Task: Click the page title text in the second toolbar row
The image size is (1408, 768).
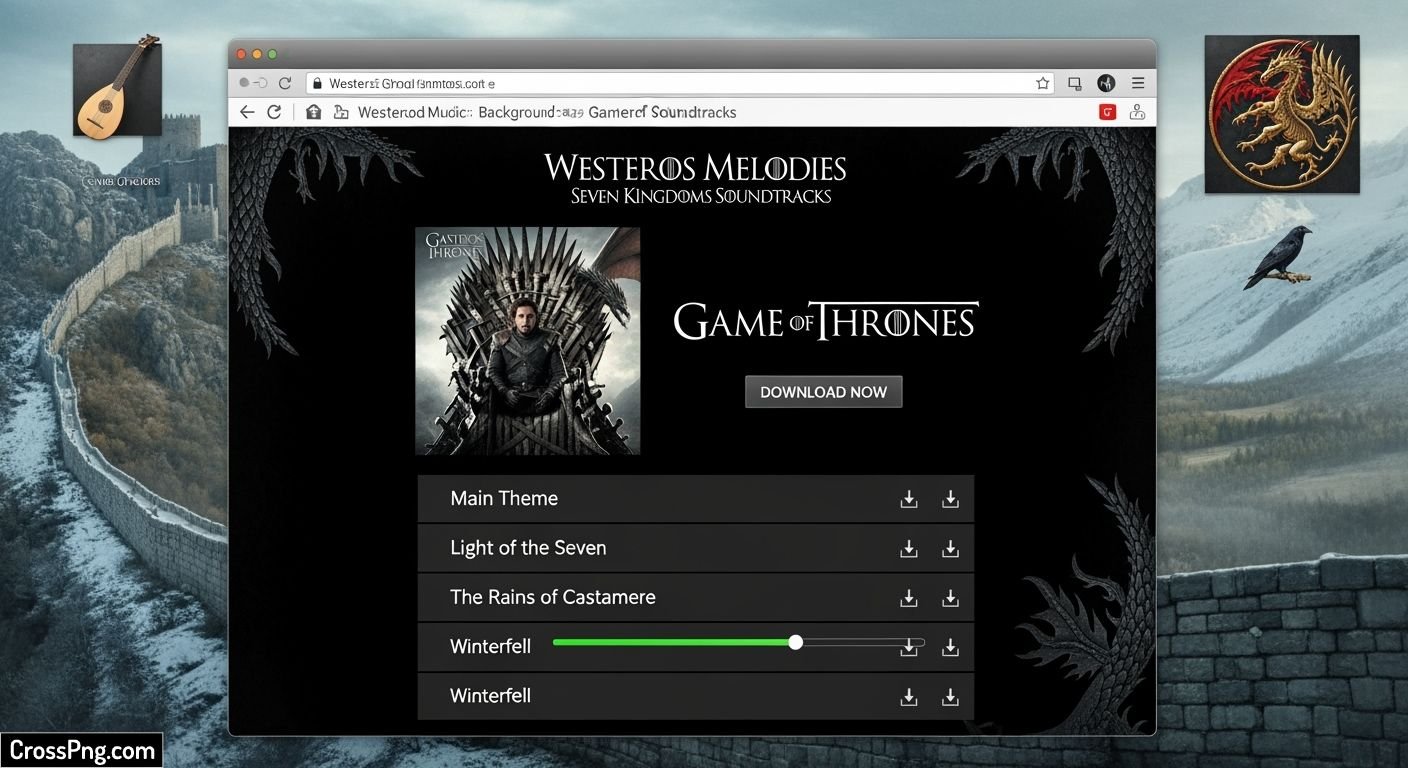Action: pyautogui.click(x=547, y=112)
